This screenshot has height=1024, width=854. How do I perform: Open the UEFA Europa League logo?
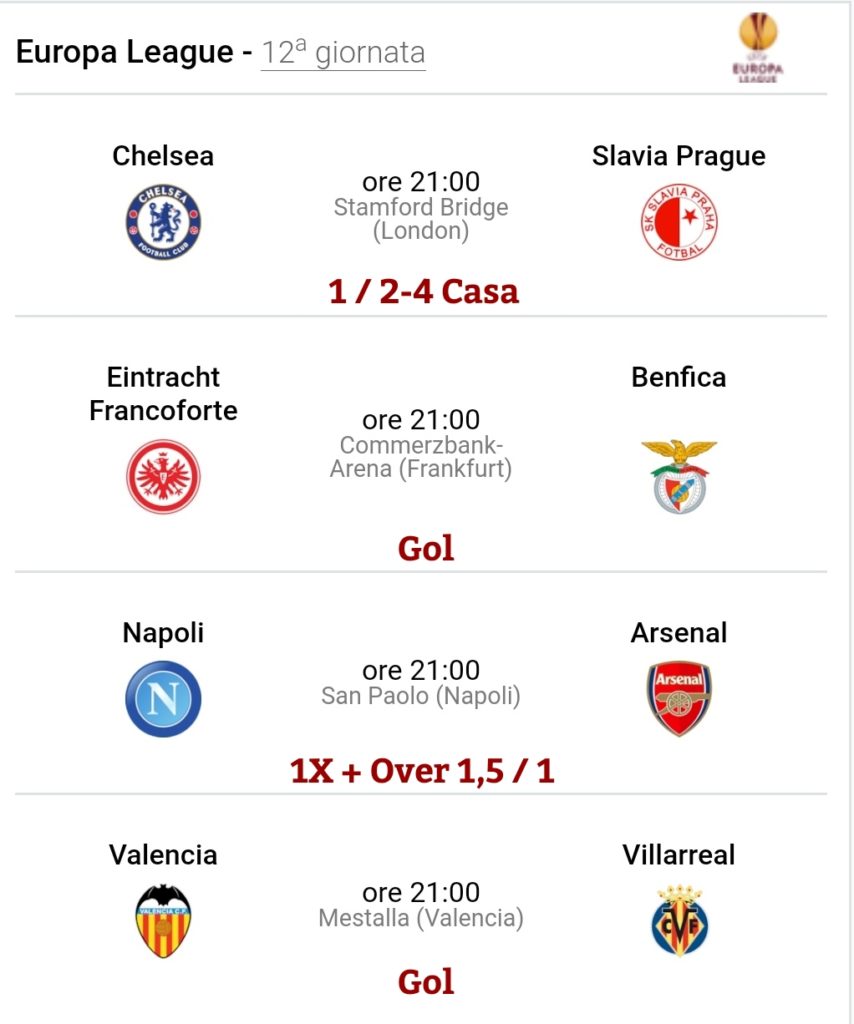758,48
